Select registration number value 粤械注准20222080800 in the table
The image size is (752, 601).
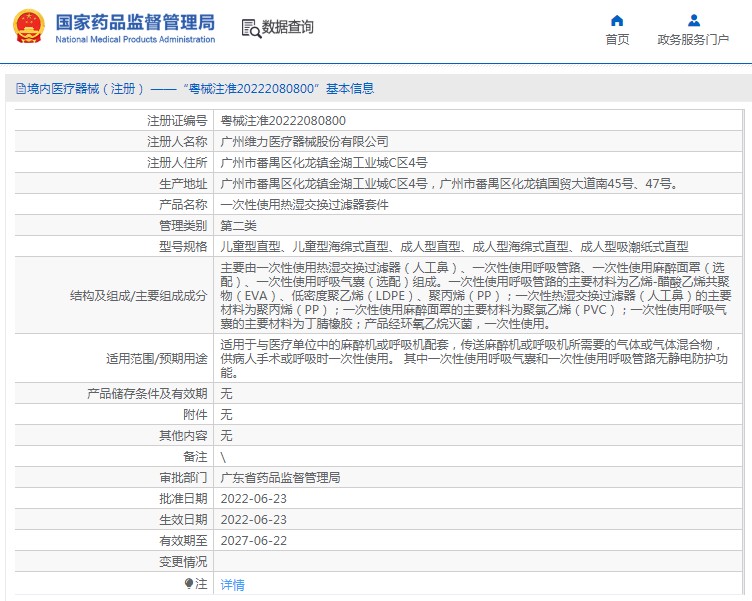point(283,121)
